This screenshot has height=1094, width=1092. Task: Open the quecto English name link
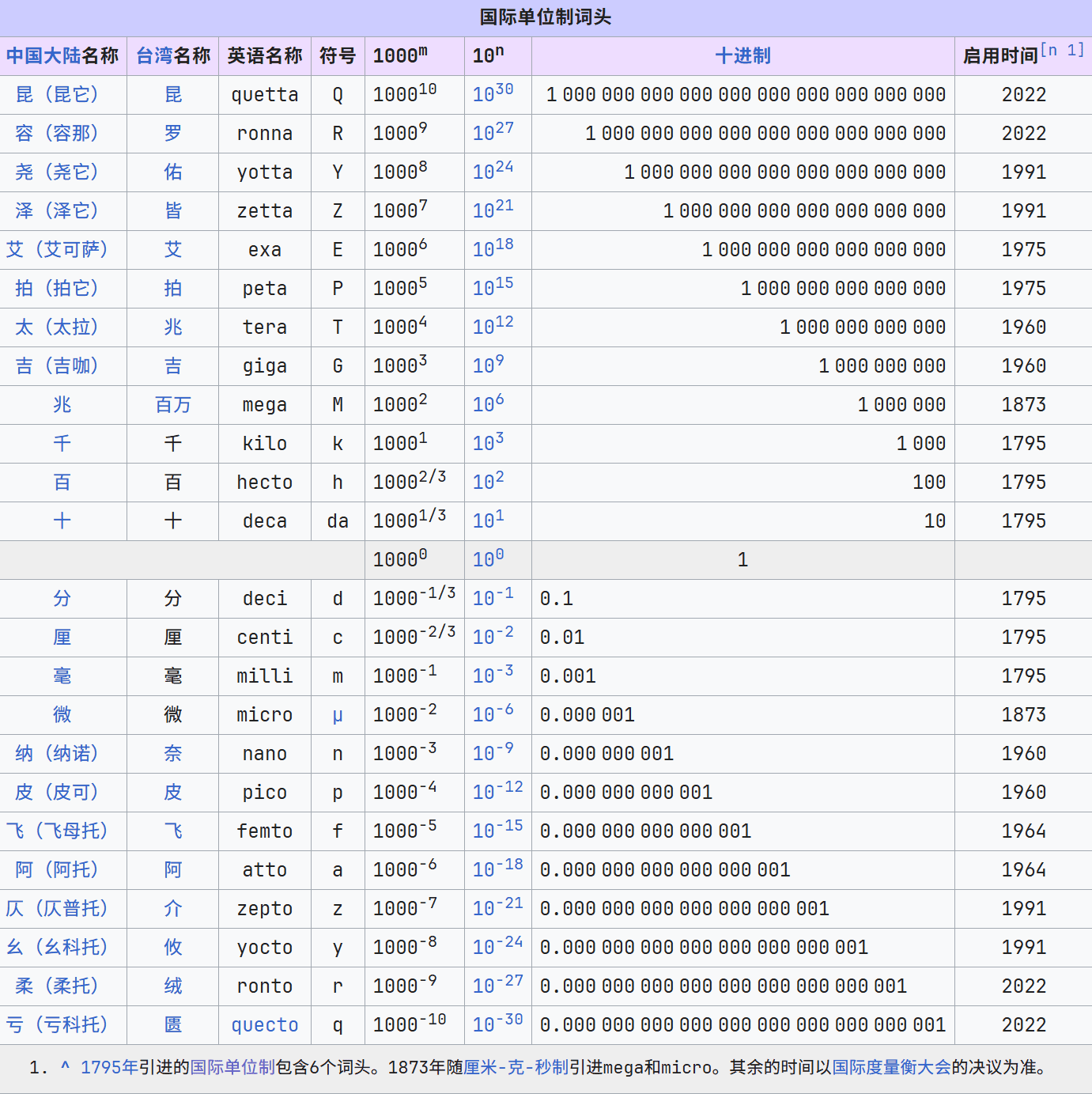[265, 1025]
